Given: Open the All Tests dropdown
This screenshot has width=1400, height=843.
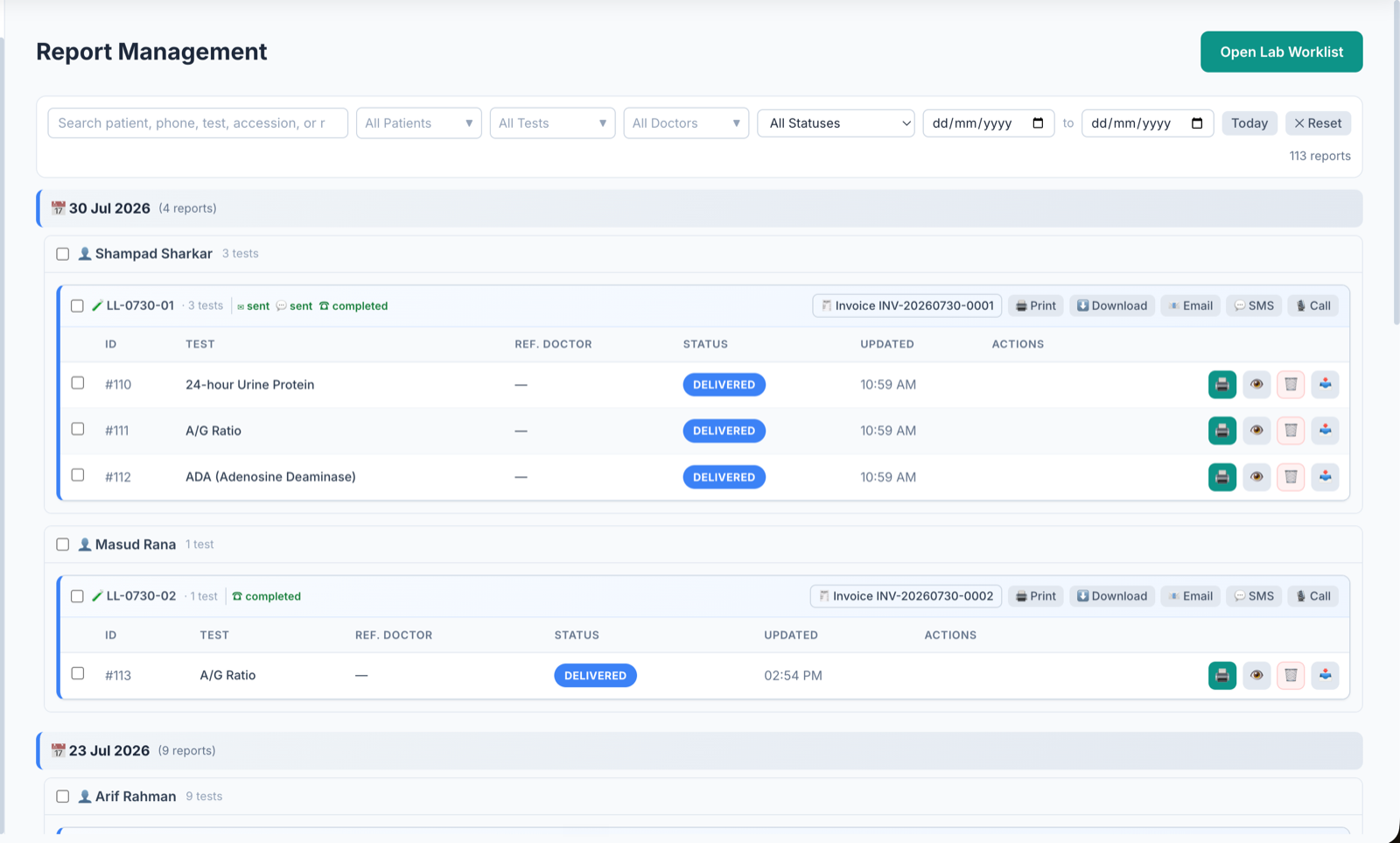Looking at the screenshot, I should pyautogui.click(x=553, y=123).
